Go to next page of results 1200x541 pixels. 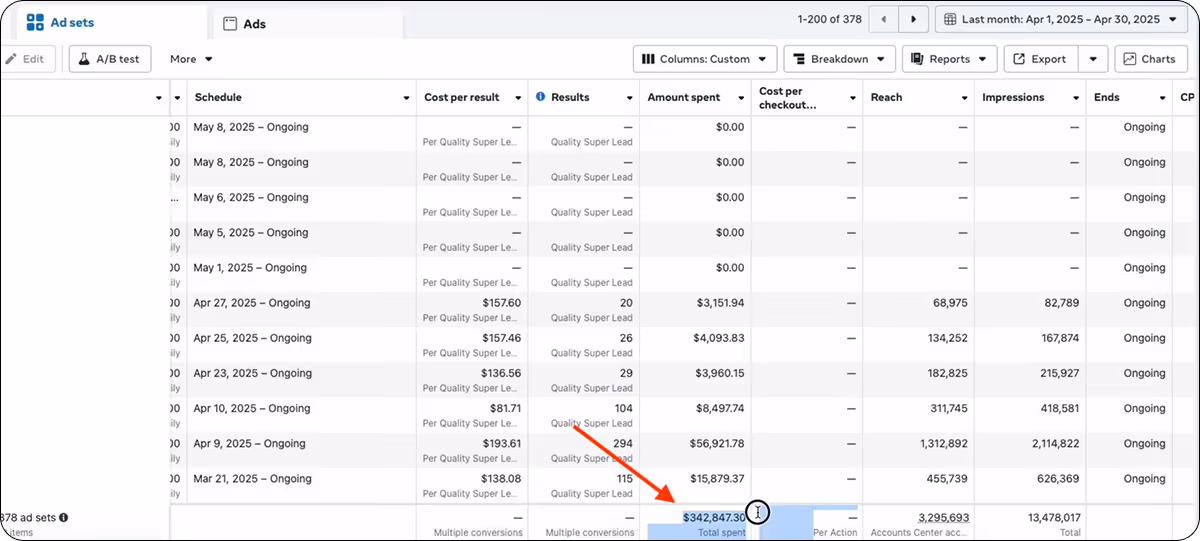pyautogui.click(x=913, y=19)
